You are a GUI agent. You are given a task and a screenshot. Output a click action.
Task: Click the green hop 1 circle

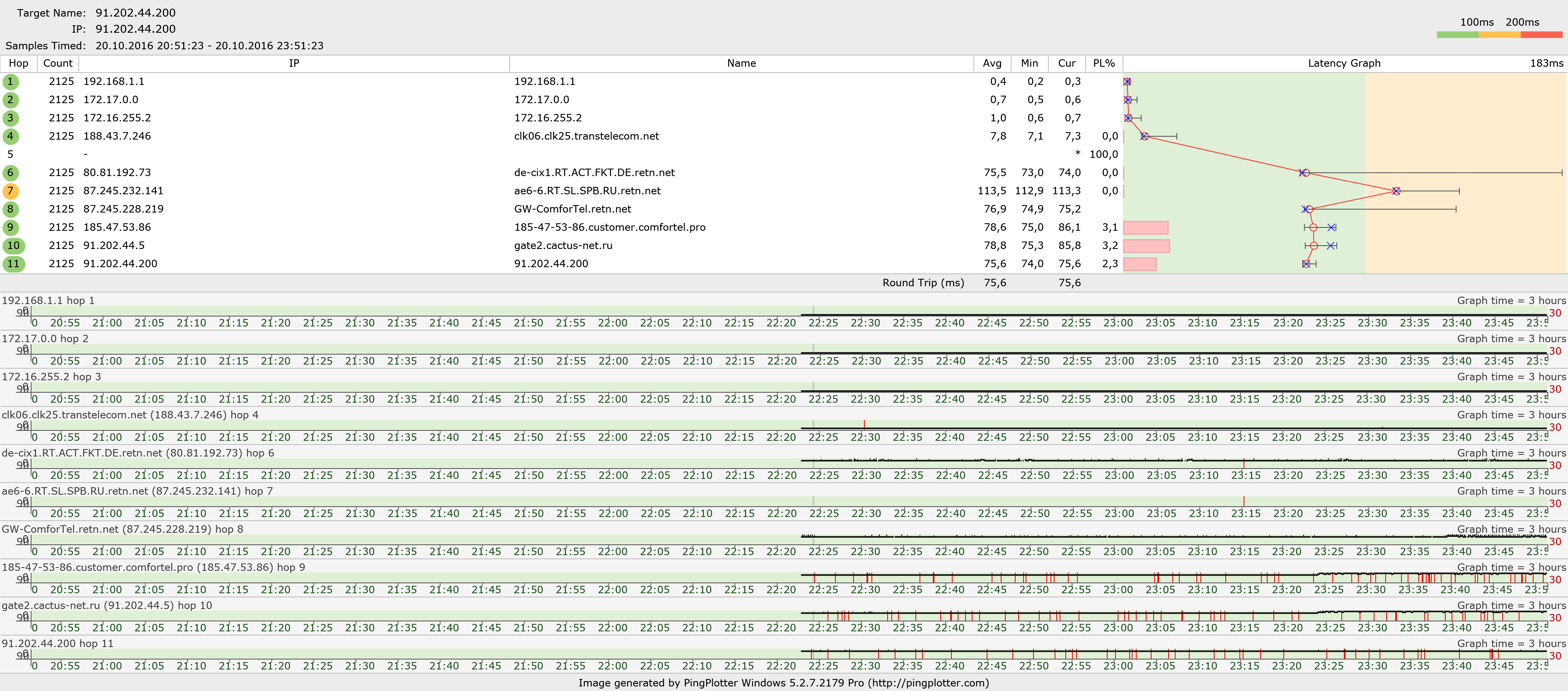10,82
